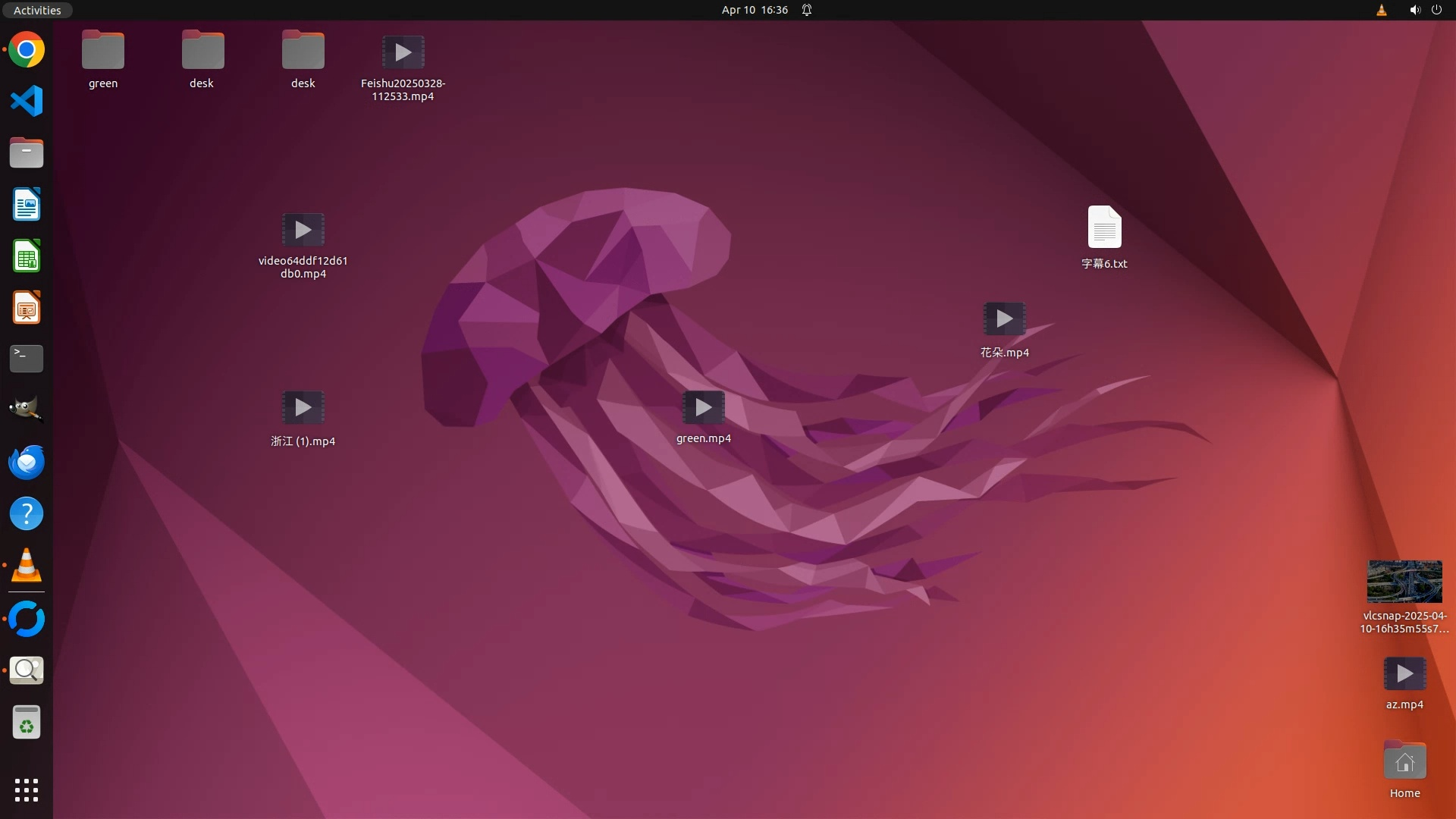Open LibreOffice Calc spreadsheet icon

coord(27,256)
